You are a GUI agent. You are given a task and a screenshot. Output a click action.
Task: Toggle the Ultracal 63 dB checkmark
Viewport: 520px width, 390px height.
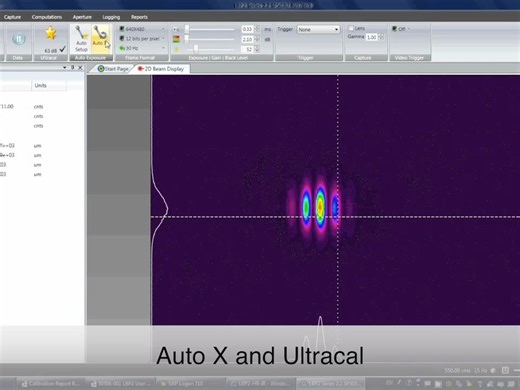[x=62, y=49]
